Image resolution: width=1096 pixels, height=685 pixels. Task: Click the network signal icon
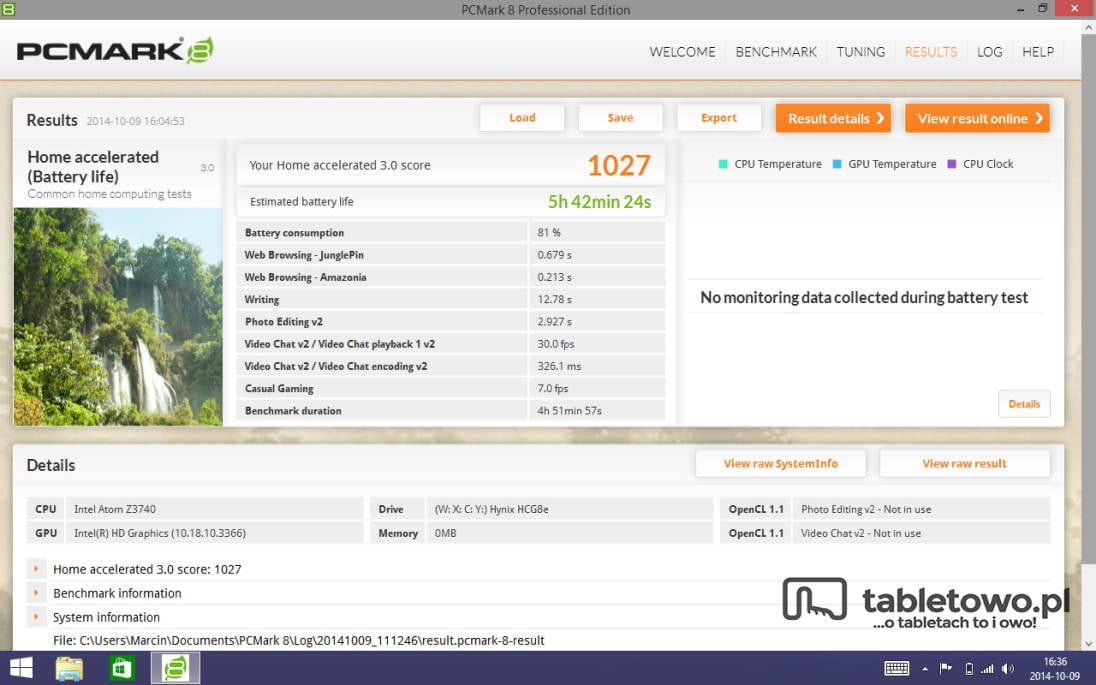[987, 669]
